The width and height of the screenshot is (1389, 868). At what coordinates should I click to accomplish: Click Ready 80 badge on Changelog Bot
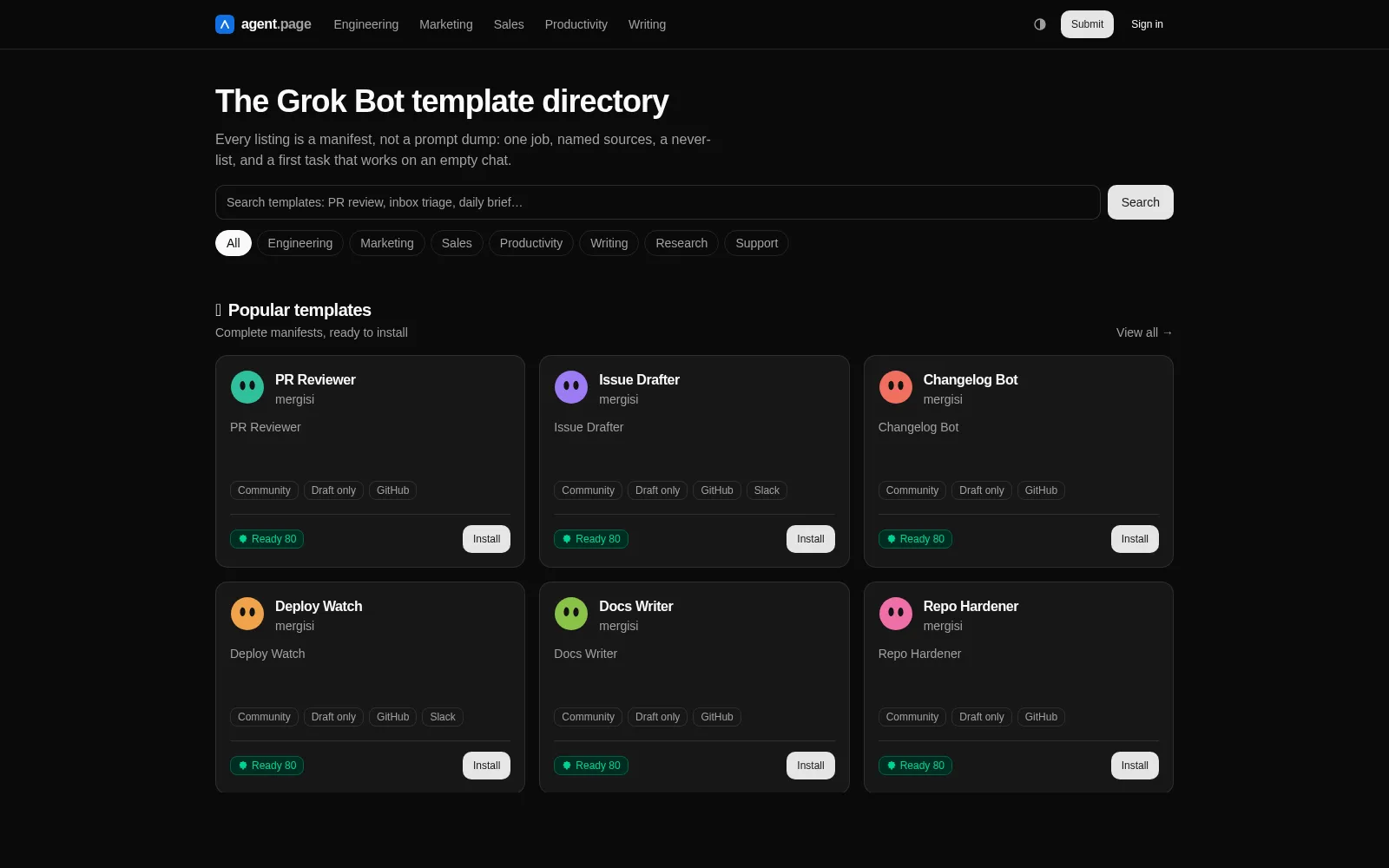coord(915,539)
